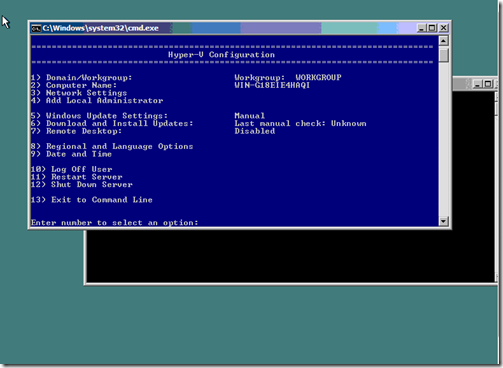The image size is (503, 368).
Task: Click the '4) Add Local Administrator' line
Action: [x=97, y=101]
